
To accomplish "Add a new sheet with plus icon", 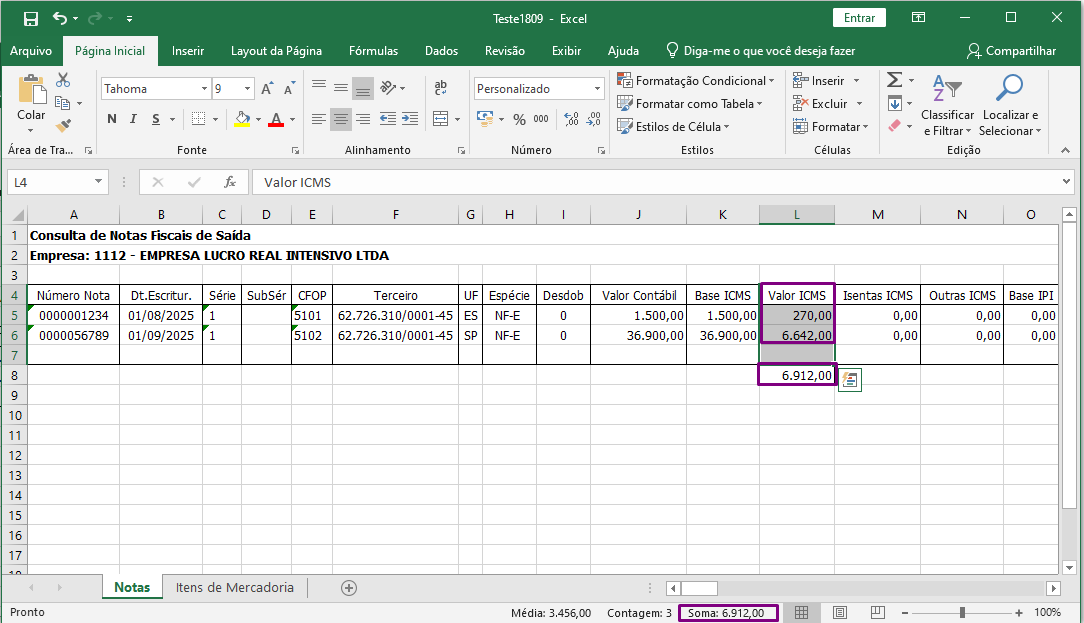I will [349, 588].
